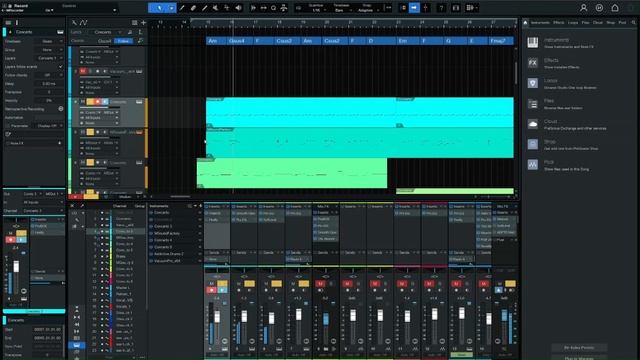Screen dimensions: 640x360
Task: Select Addictive Drums 2 in Instruments list
Action: [169, 254]
